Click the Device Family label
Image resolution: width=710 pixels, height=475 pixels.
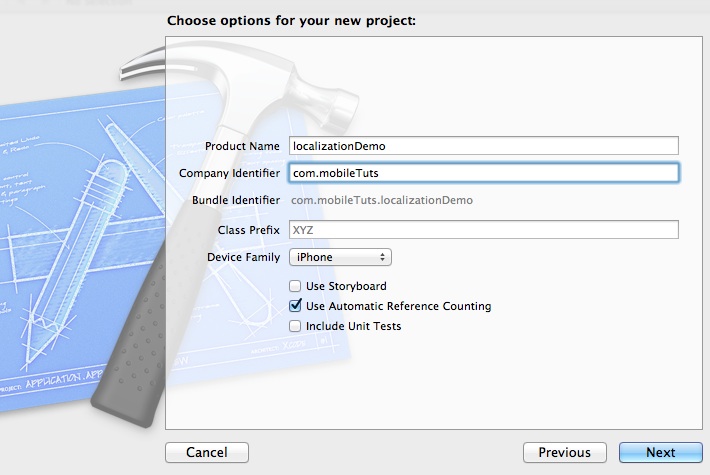(244, 258)
